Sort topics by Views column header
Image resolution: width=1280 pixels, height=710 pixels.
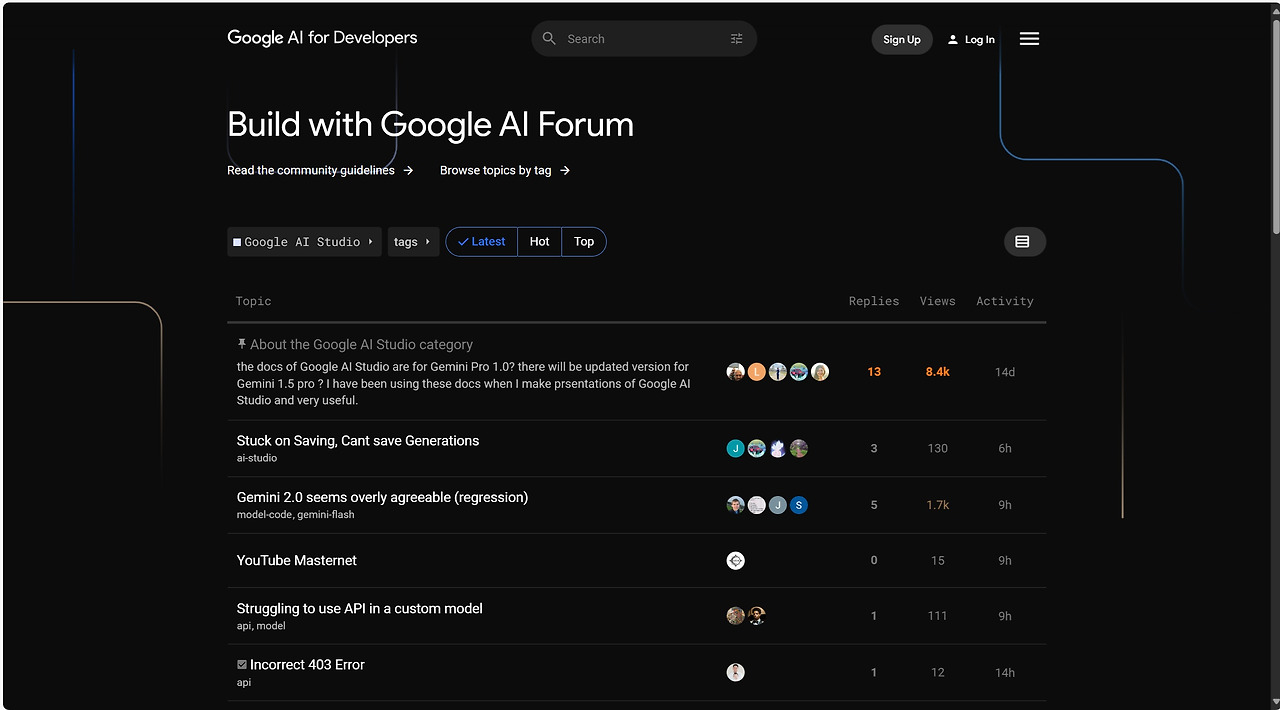point(937,301)
